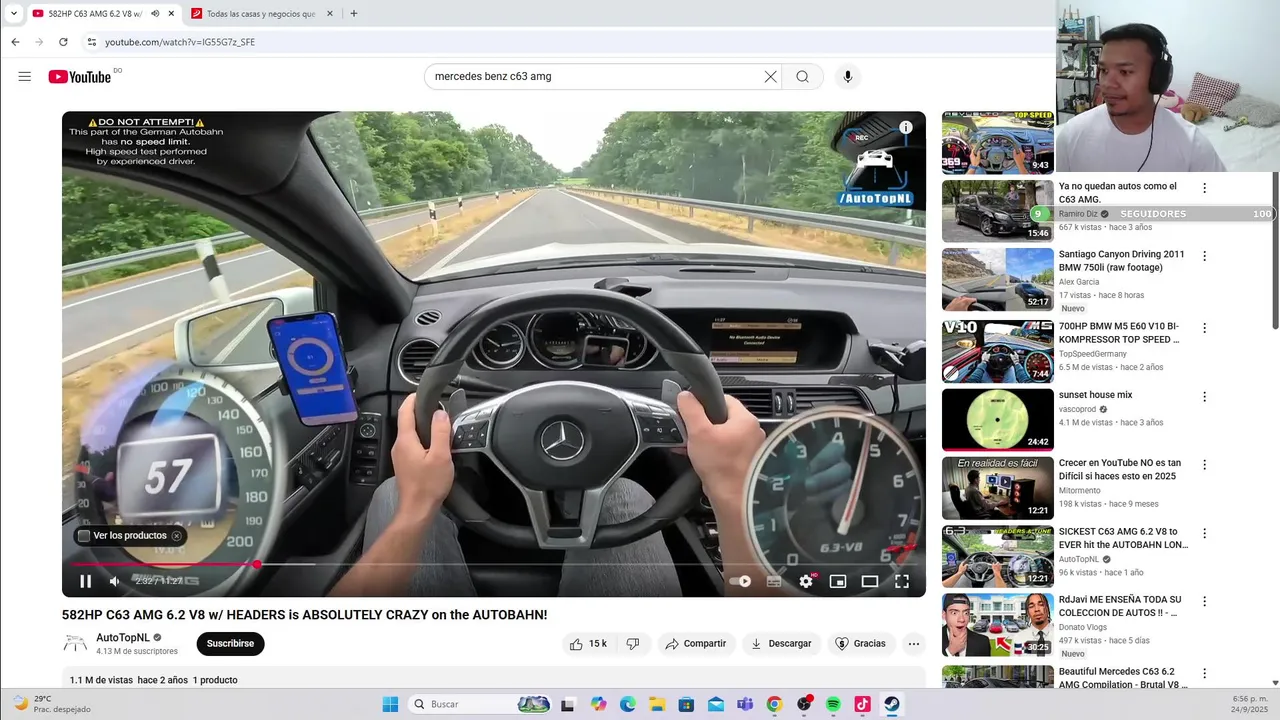
Task: Open the miniplayer
Action: pos(838,581)
